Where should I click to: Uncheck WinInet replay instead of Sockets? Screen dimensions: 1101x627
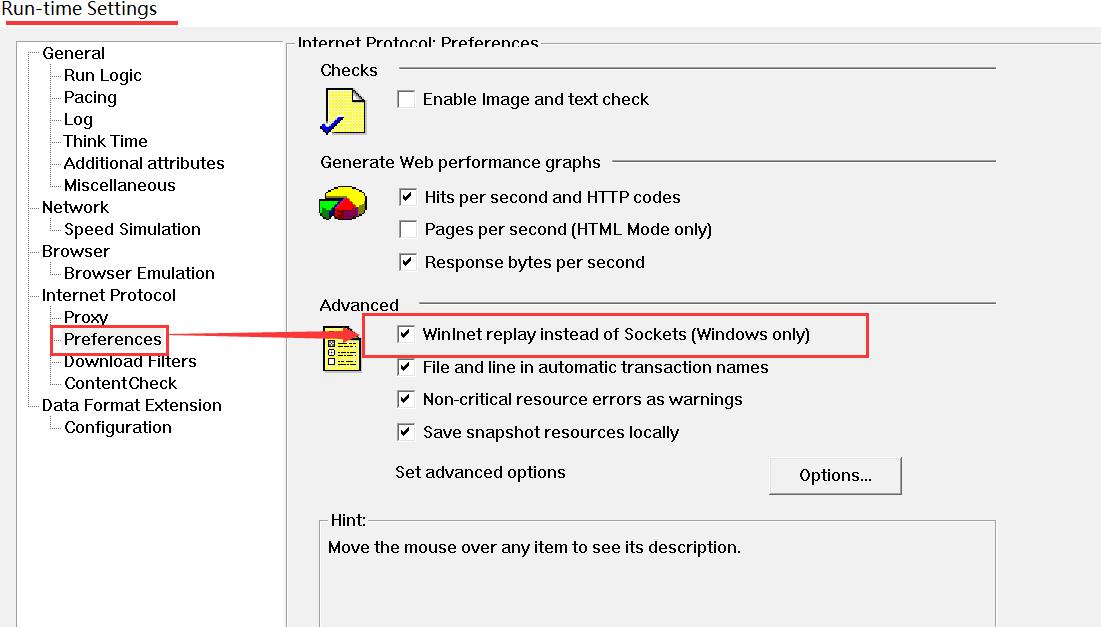[406, 334]
